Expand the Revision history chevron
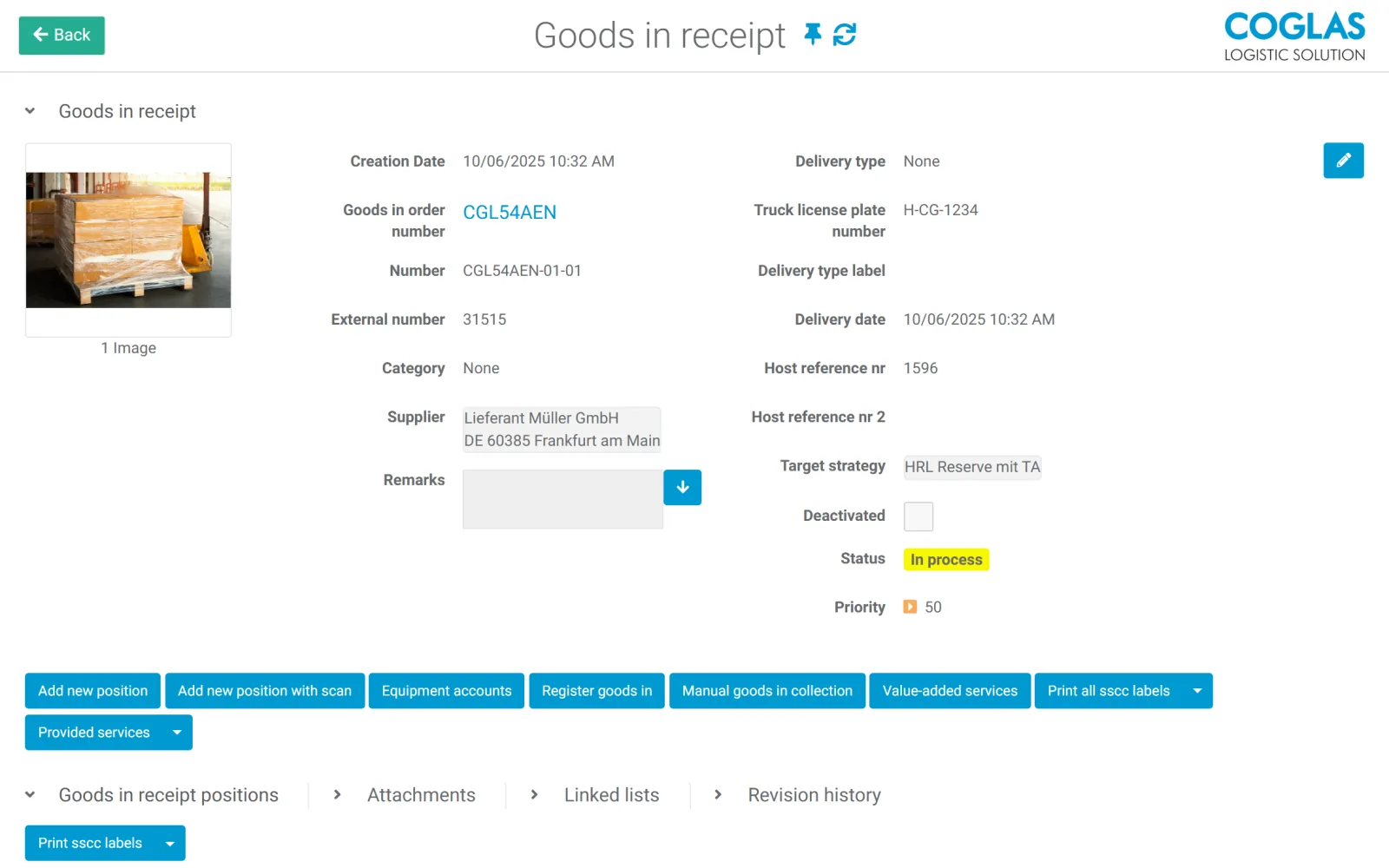This screenshot has height=868, width=1389. pyautogui.click(x=718, y=795)
